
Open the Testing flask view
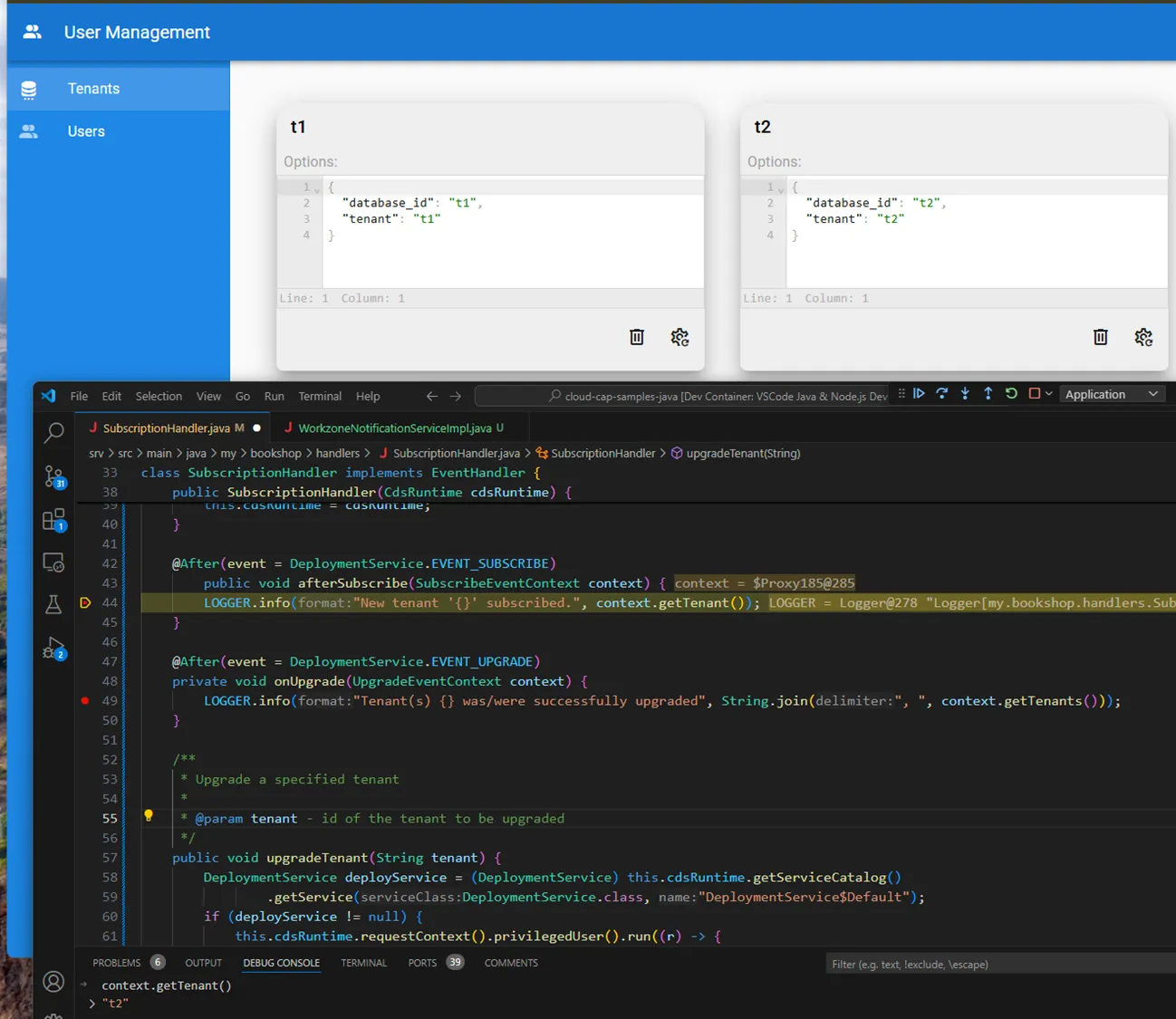[x=53, y=604]
